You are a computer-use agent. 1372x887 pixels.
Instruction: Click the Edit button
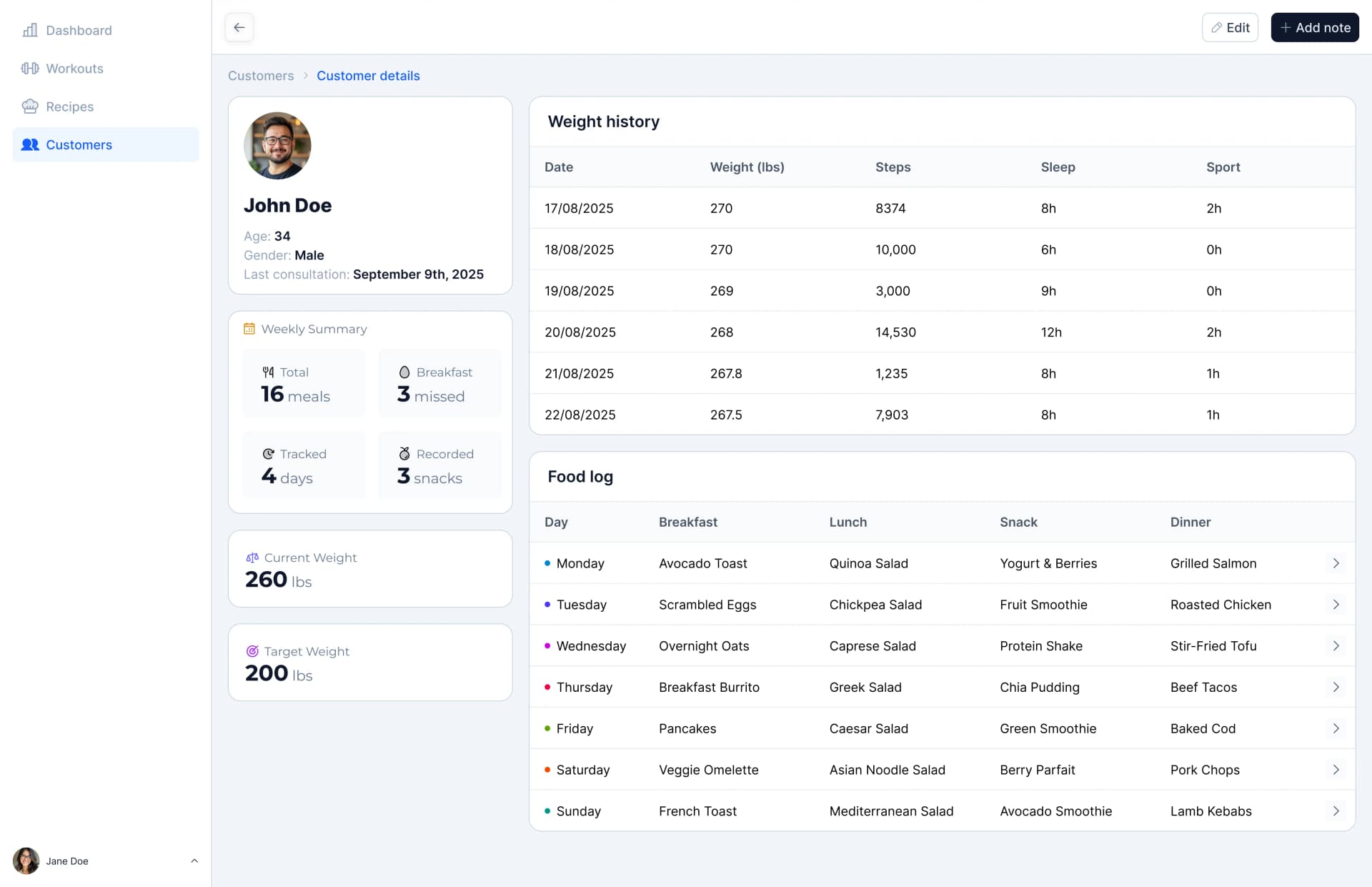tap(1230, 27)
